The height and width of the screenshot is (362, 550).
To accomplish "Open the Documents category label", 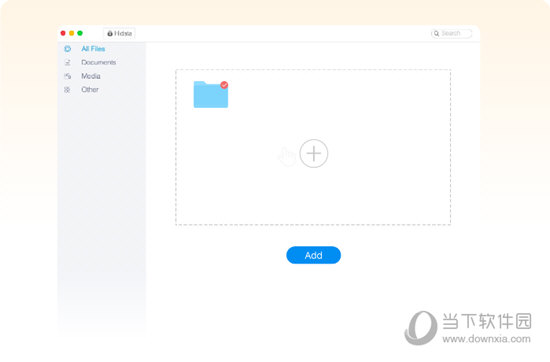I will coord(99,62).
